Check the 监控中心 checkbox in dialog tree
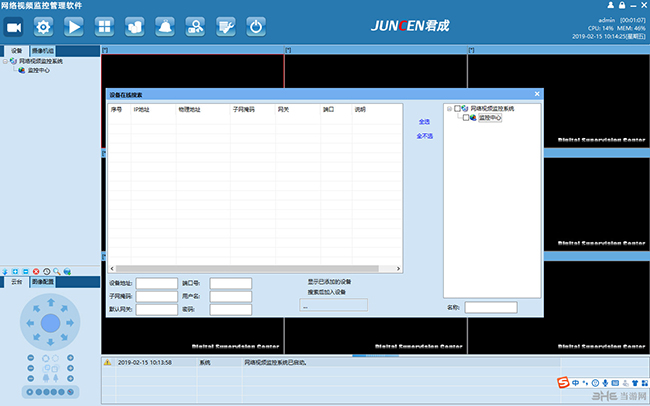Image resolution: width=650 pixels, height=406 pixels. pos(466,117)
